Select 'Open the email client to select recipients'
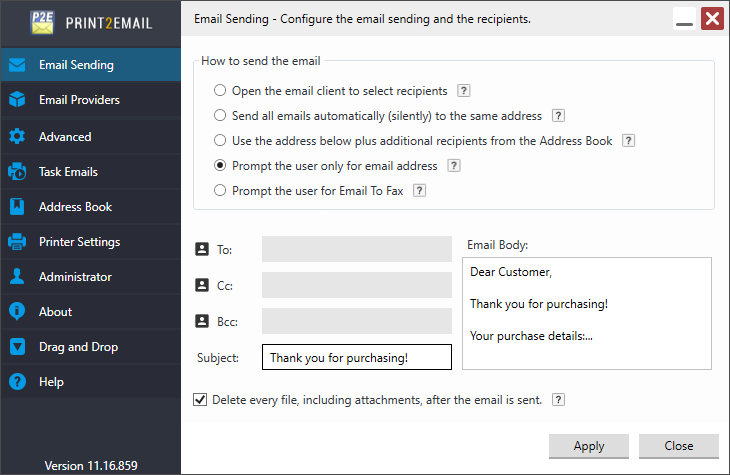This screenshot has height=475, width=730. [x=220, y=90]
